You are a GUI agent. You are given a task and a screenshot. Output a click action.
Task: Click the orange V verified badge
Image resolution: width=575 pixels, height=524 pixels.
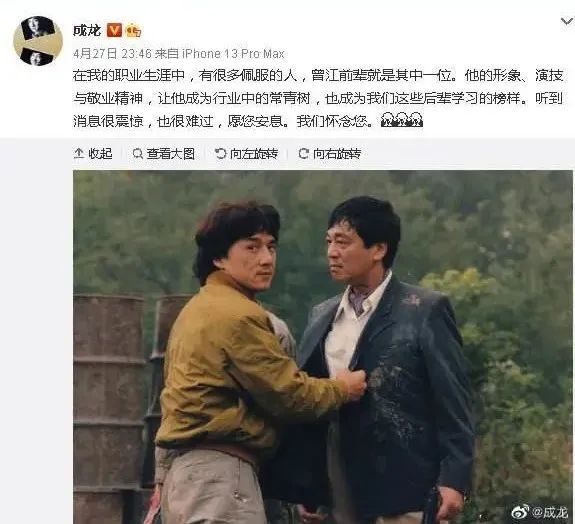(114, 30)
